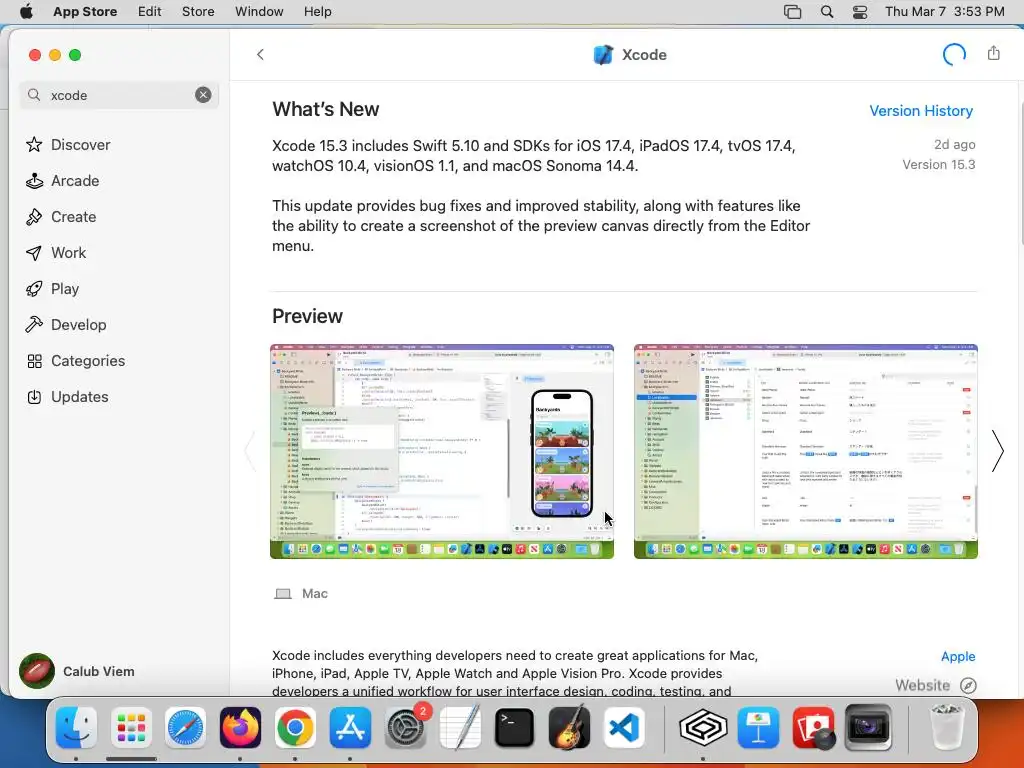Open the Apple menu
This screenshot has height=768, width=1024.
[26, 12]
